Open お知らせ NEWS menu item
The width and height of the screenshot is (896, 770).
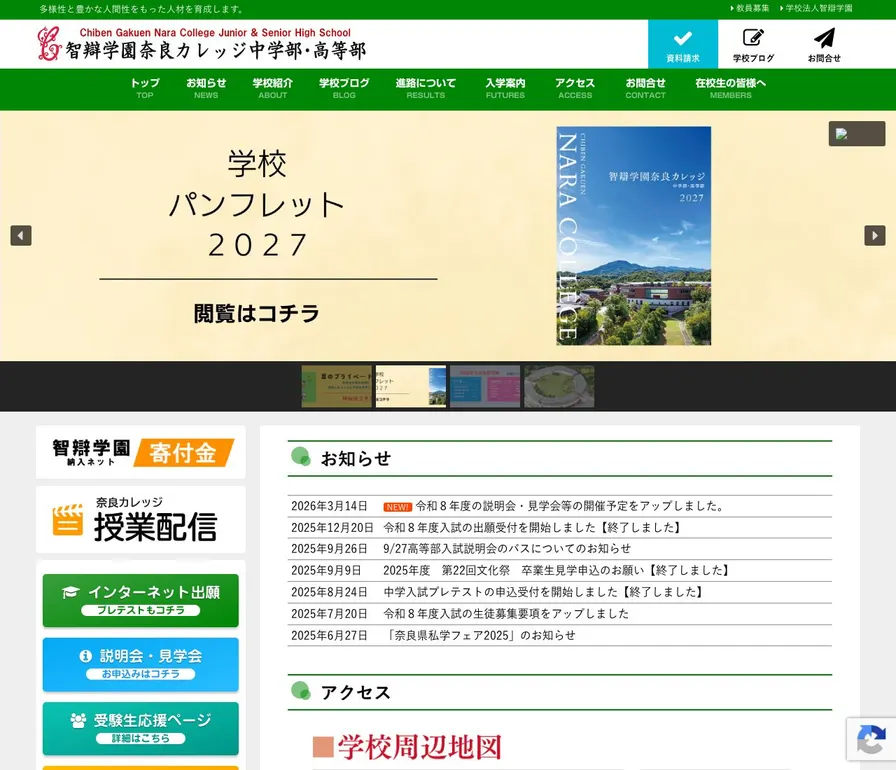coord(206,89)
